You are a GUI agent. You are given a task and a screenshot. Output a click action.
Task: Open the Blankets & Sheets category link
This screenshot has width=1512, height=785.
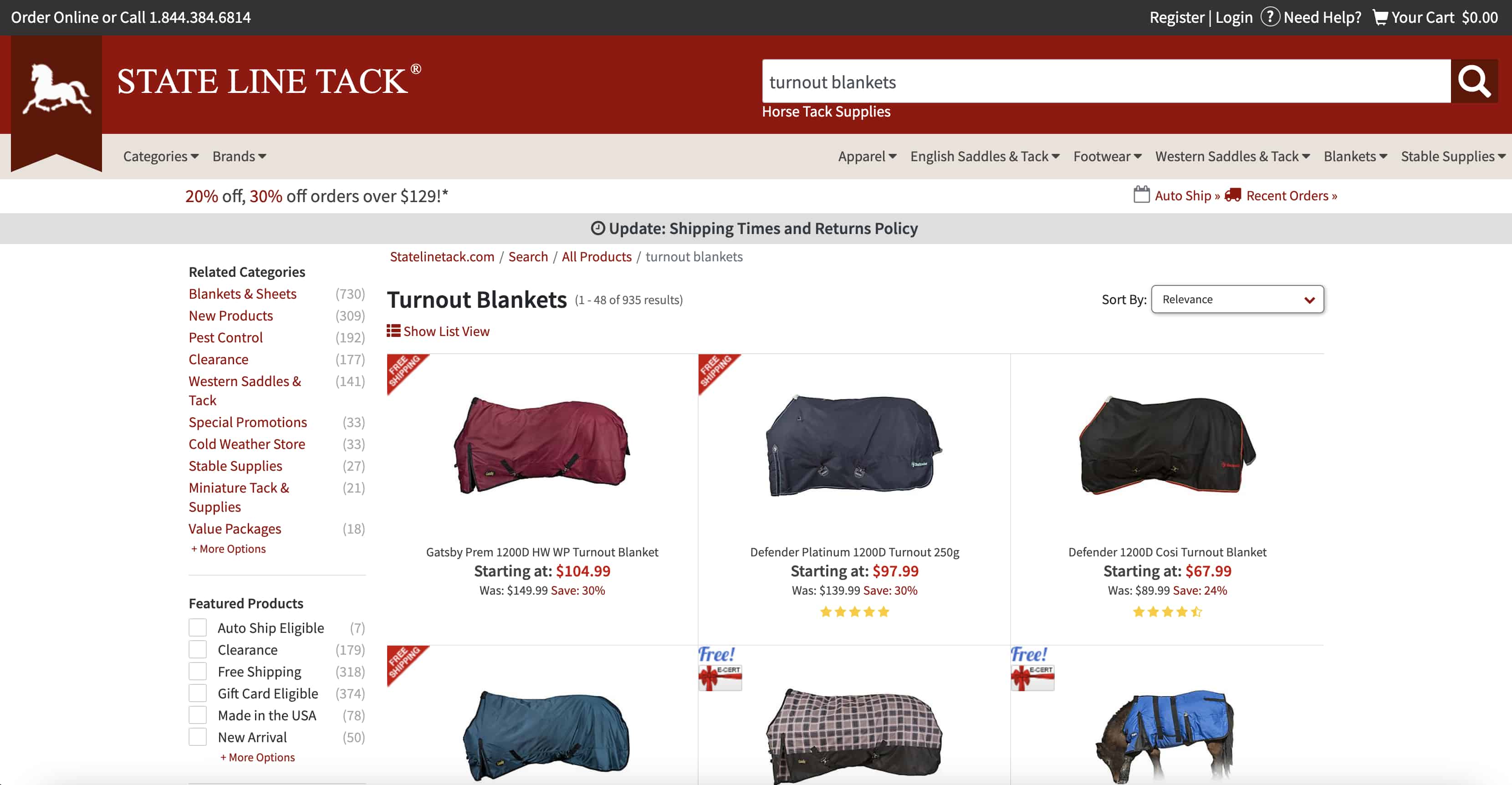(242, 294)
